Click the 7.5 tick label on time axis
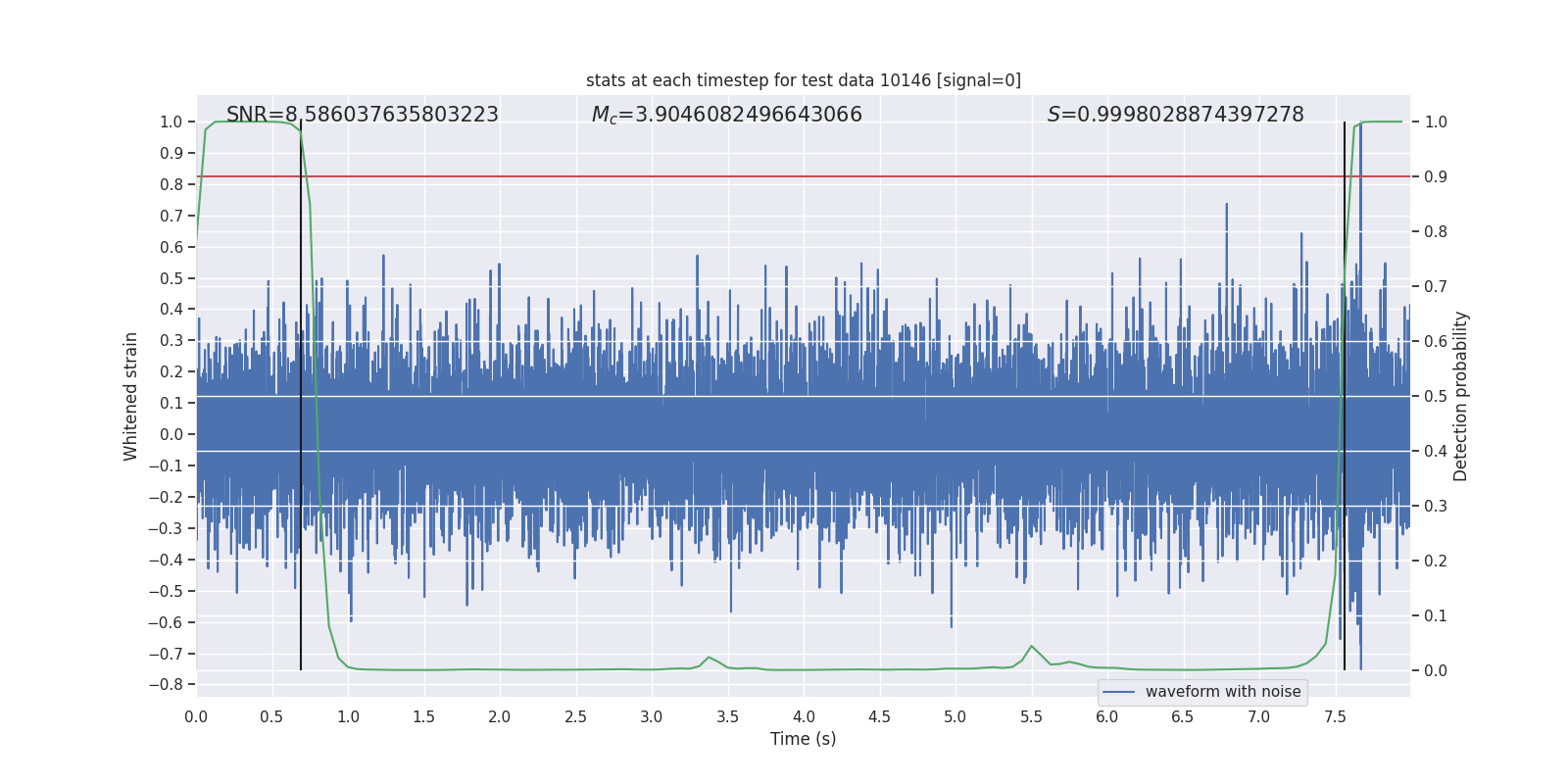 click(1335, 717)
